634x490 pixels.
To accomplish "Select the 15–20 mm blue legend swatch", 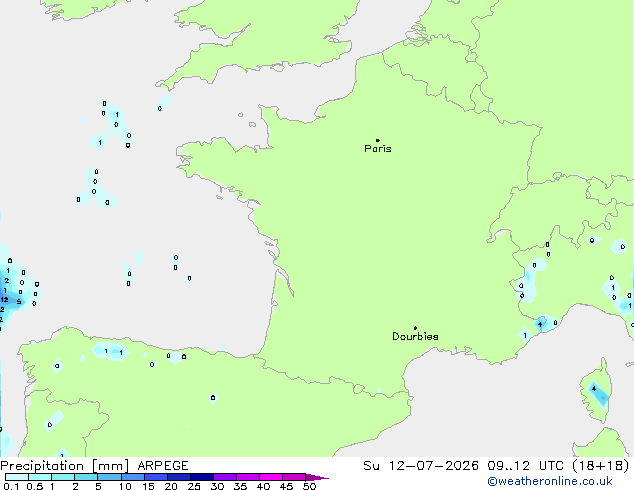I will coord(156,477).
